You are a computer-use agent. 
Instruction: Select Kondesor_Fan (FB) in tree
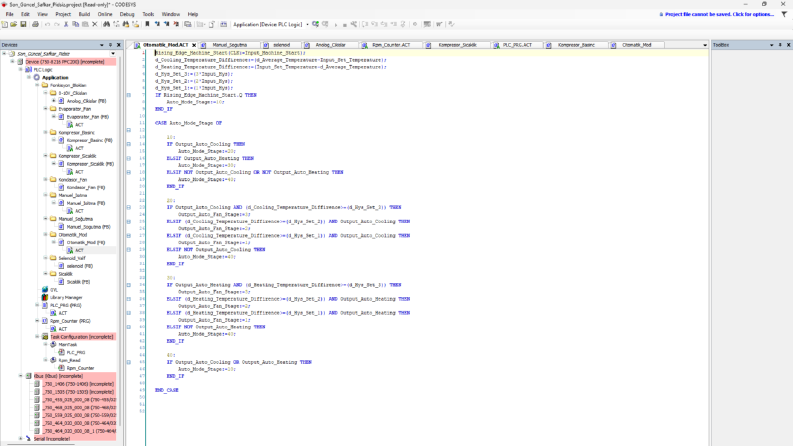click(x=86, y=187)
